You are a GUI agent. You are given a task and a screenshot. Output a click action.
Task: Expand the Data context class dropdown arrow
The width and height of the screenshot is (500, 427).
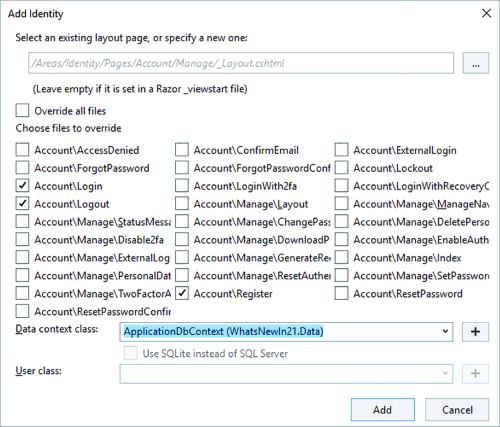[x=445, y=331]
